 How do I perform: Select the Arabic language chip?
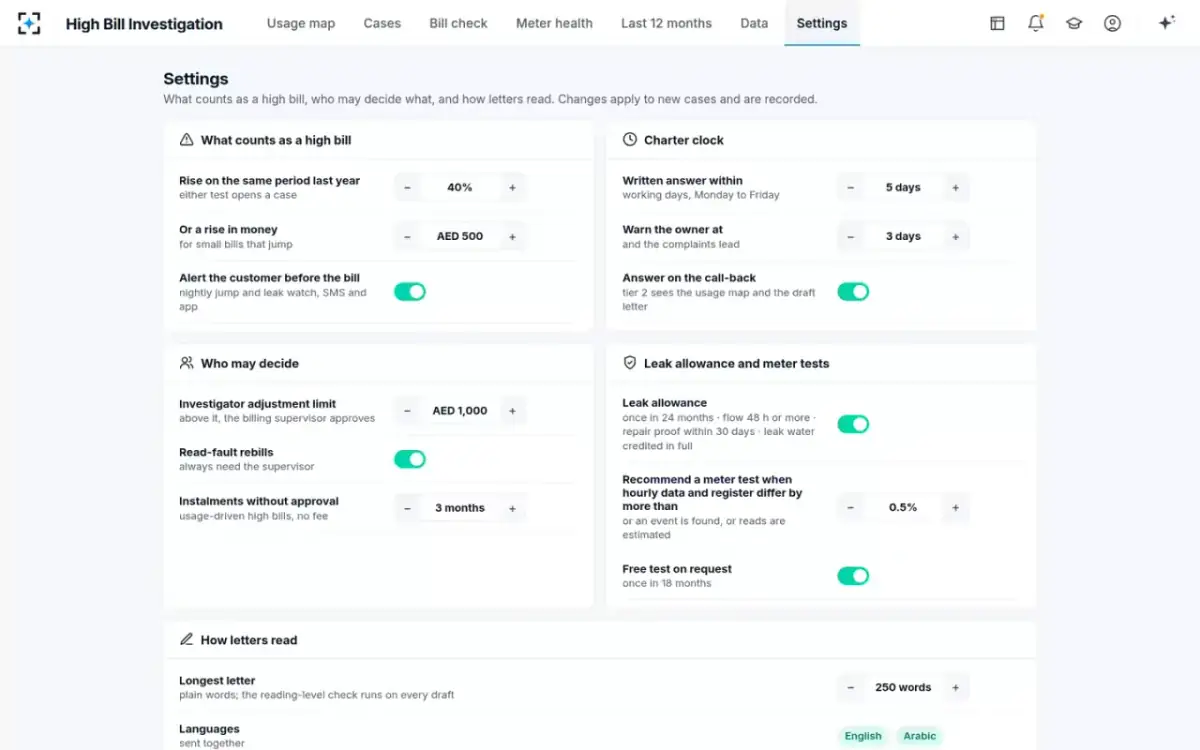click(x=920, y=736)
